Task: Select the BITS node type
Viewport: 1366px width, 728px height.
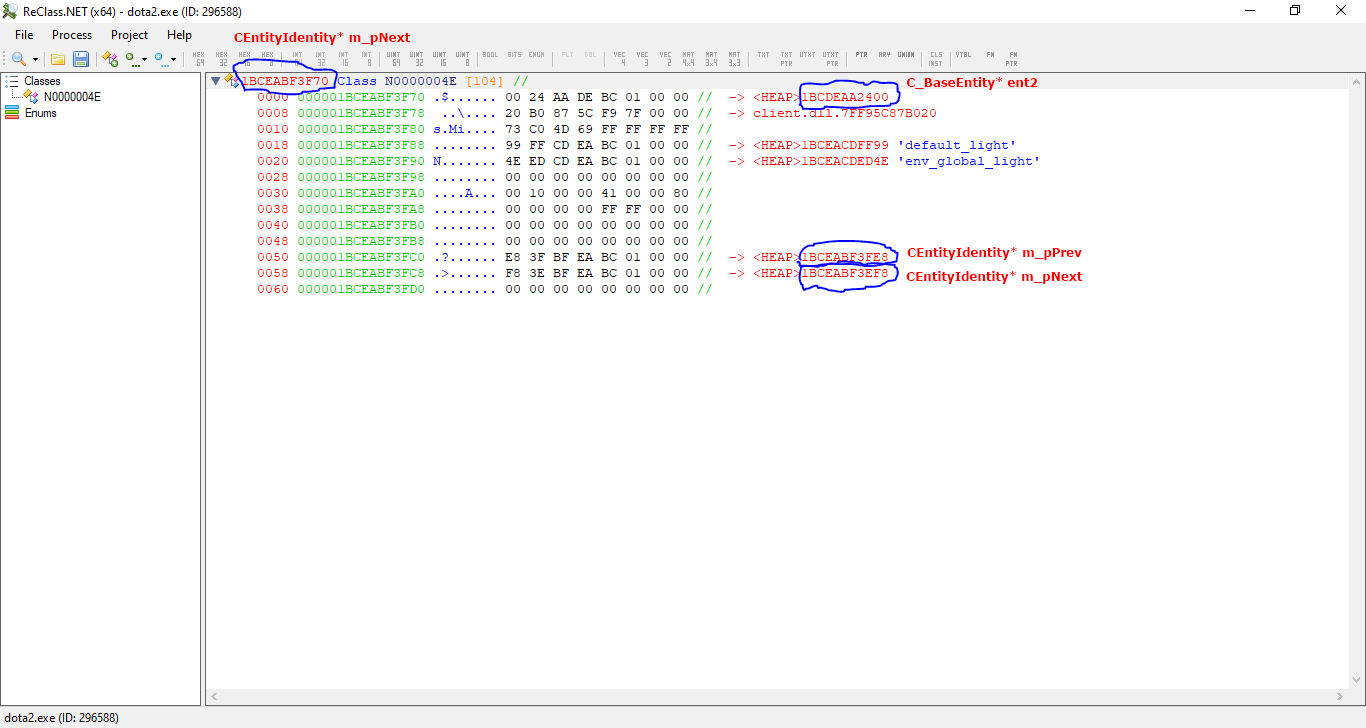Action: 514,55
